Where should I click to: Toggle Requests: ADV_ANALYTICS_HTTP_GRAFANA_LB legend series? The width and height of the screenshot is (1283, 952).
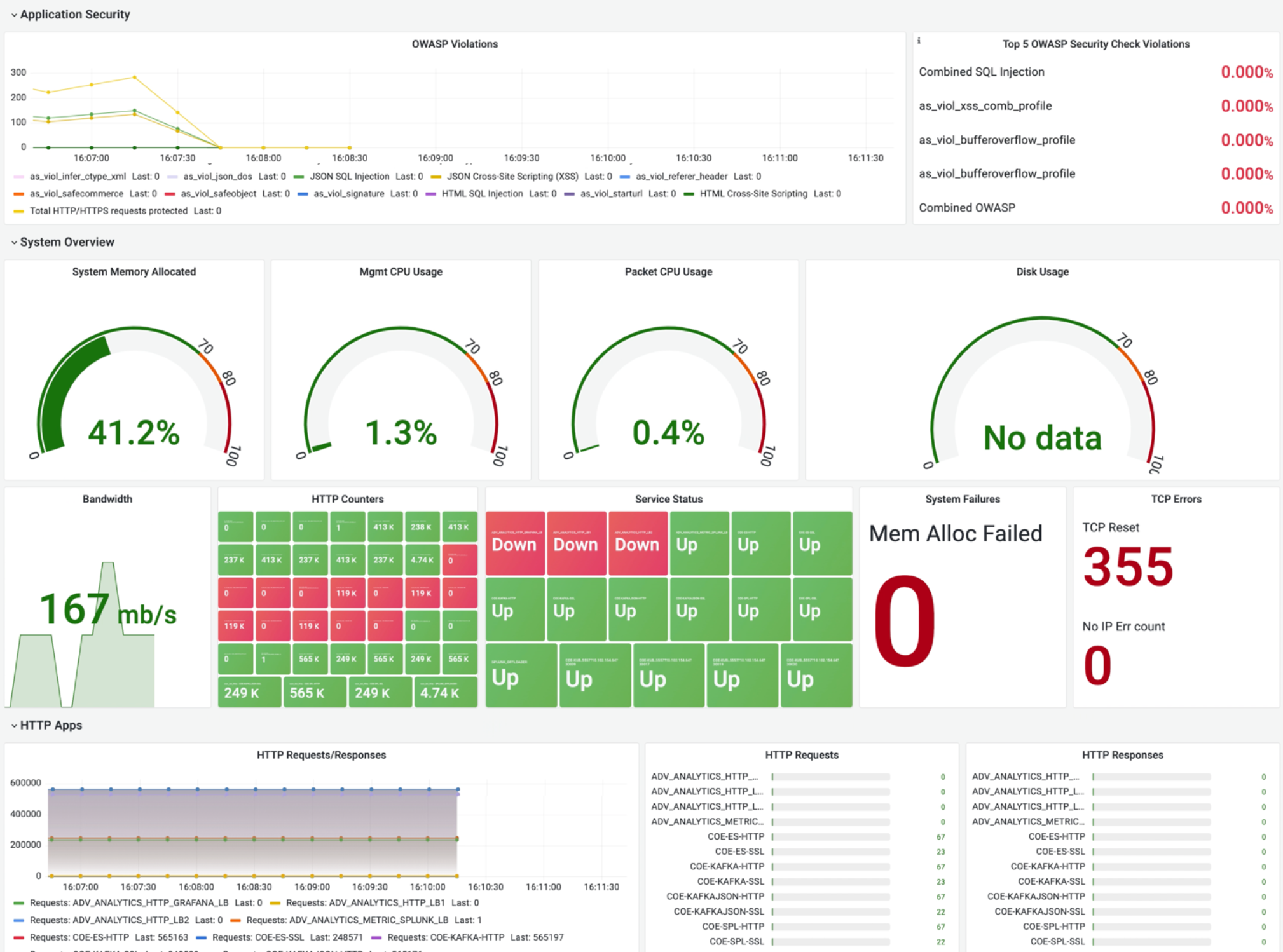click(x=128, y=902)
